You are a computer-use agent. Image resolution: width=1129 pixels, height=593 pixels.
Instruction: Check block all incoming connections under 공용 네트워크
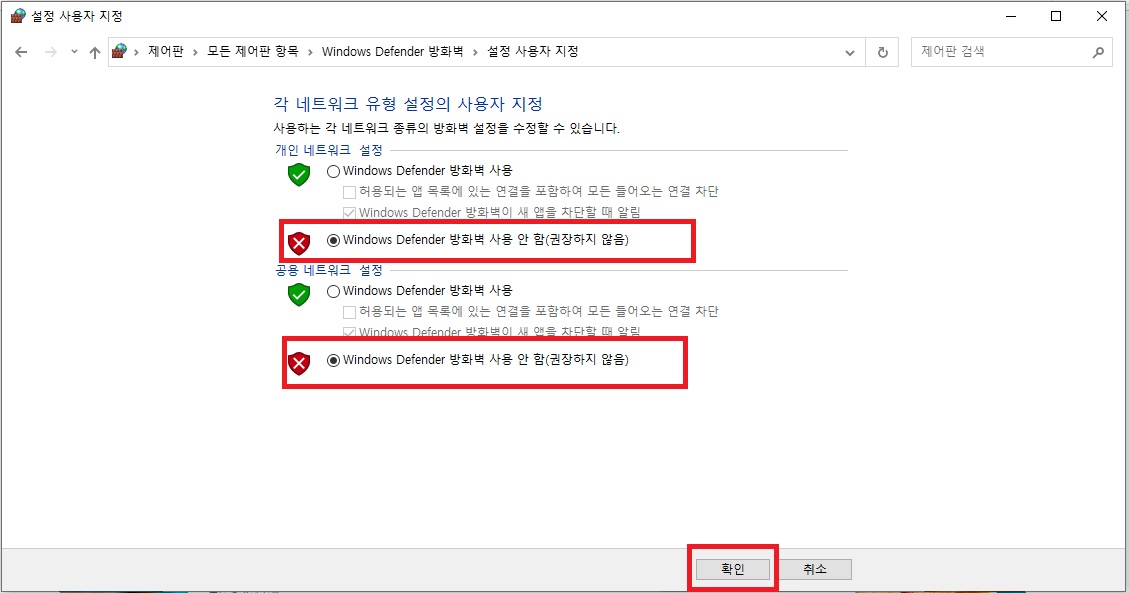click(349, 312)
